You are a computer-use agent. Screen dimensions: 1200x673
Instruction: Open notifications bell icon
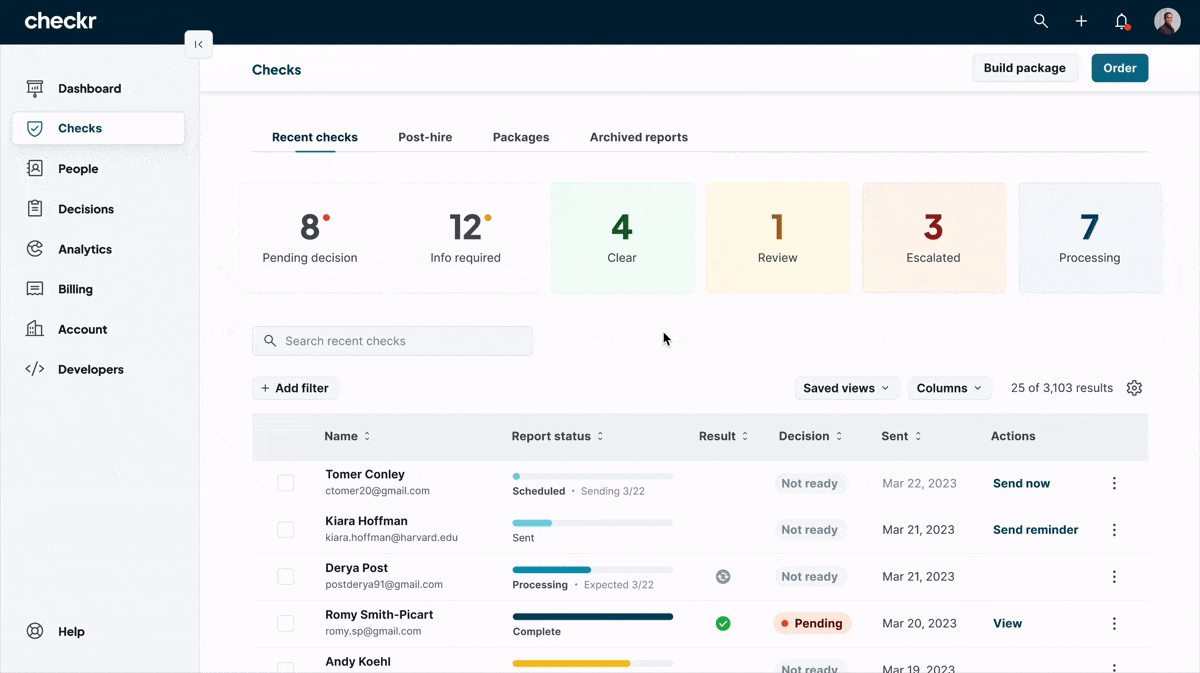pos(1122,21)
